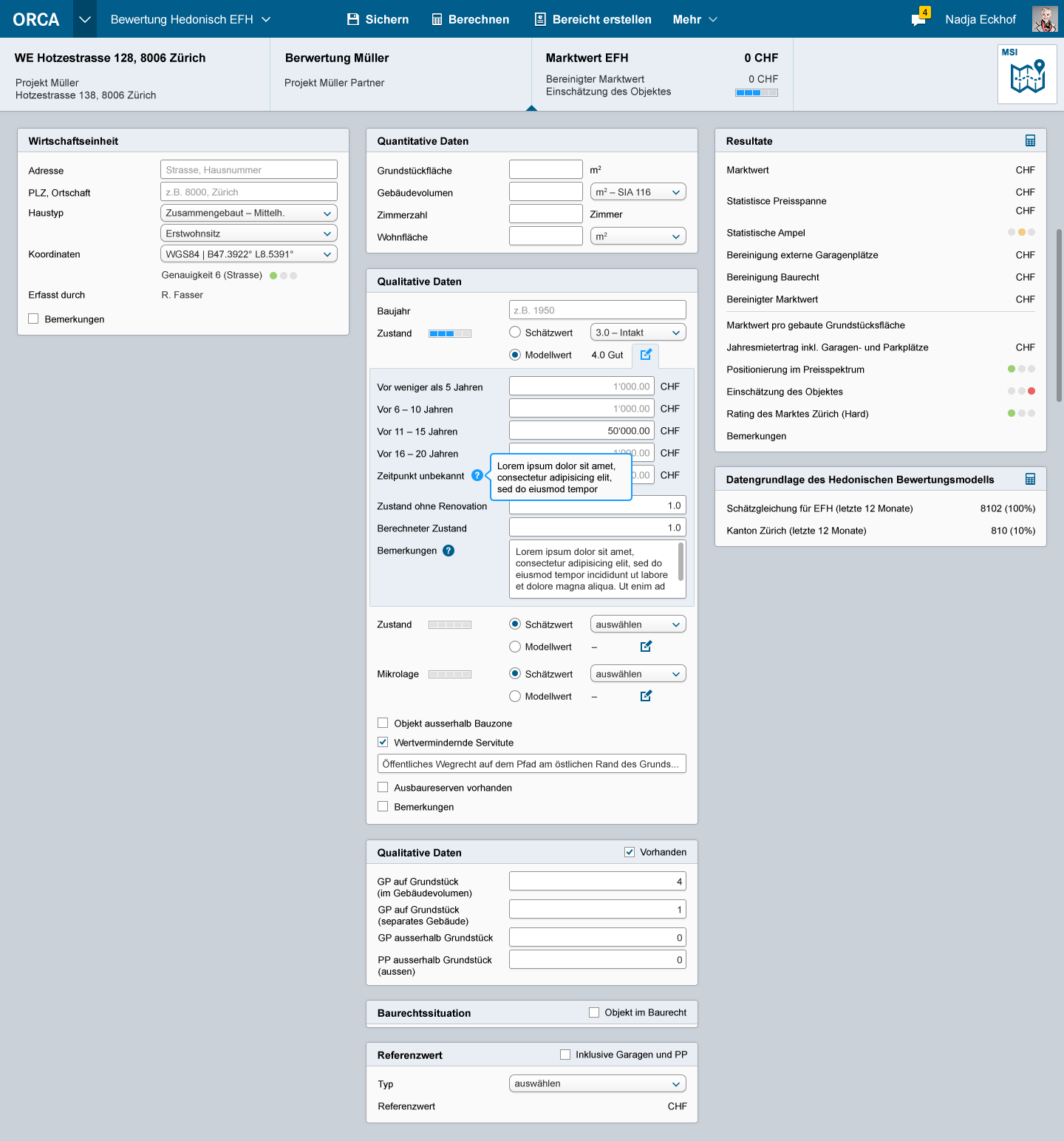Open the Gebäudevolumen unit dropdown SIA 116
Viewport: 1064px width, 1141px height.
point(638,191)
